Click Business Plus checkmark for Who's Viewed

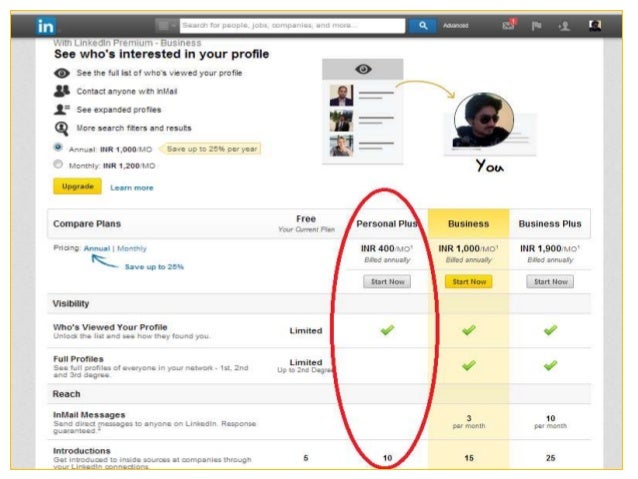pyautogui.click(x=550, y=330)
